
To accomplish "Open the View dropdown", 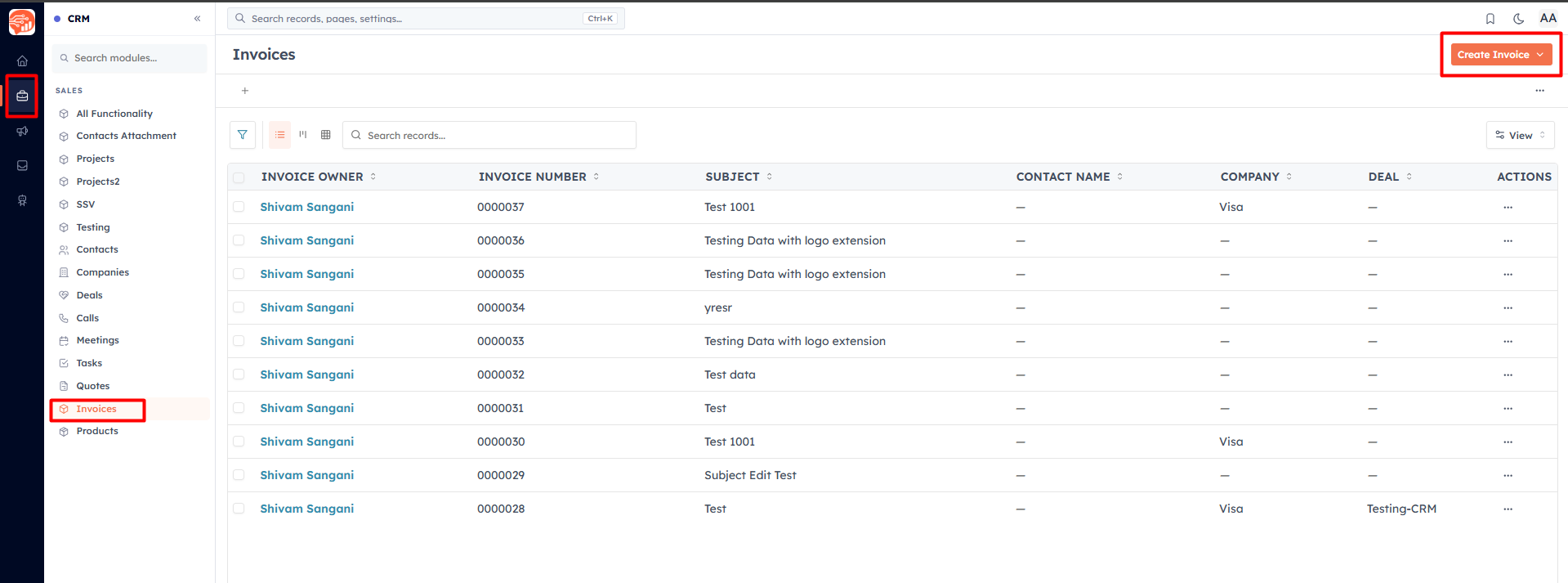I will tap(1520, 135).
